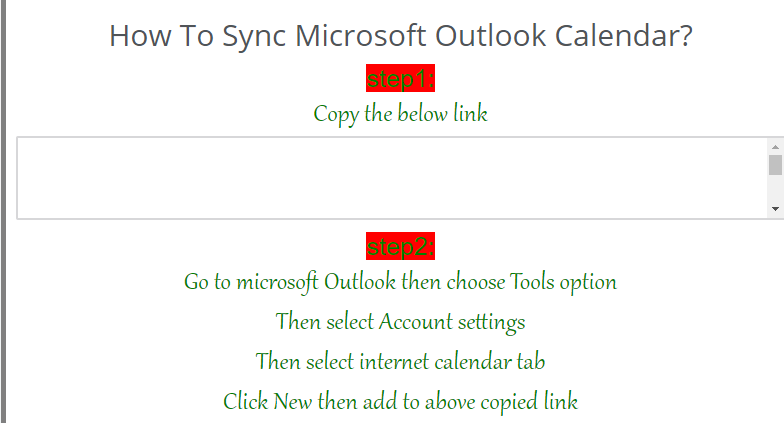Image resolution: width=784 pixels, height=423 pixels.
Task: Click the 'Then select Account settings' line
Action: [x=400, y=322]
